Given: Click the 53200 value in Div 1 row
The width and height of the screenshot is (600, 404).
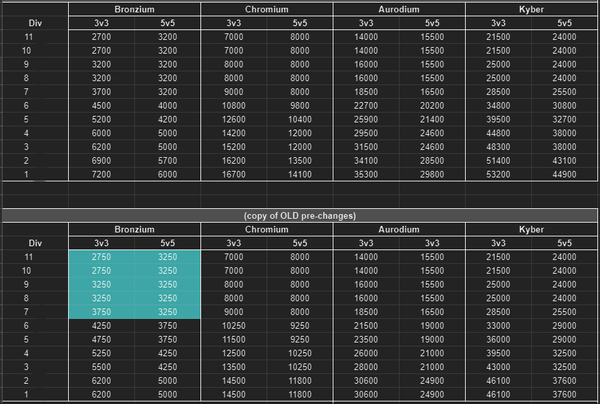Looking at the screenshot, I should pyautogui.click(x=499, y=174).
